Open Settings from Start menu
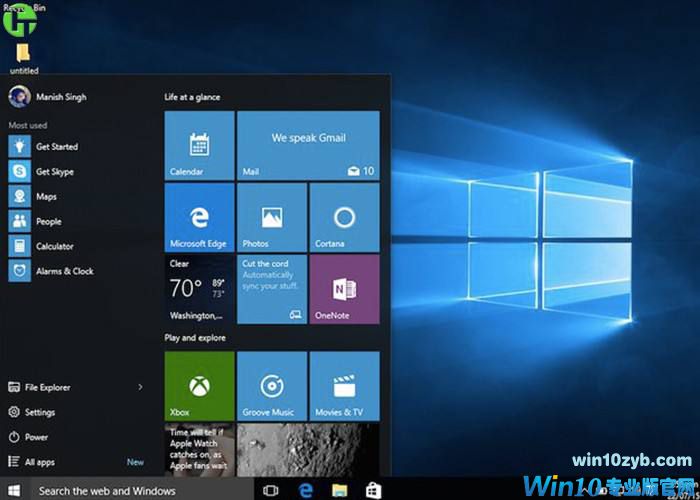 (32, 412)
